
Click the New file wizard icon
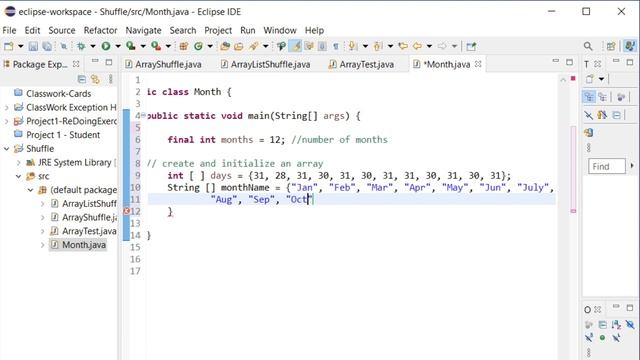click(x=8, y=47)
